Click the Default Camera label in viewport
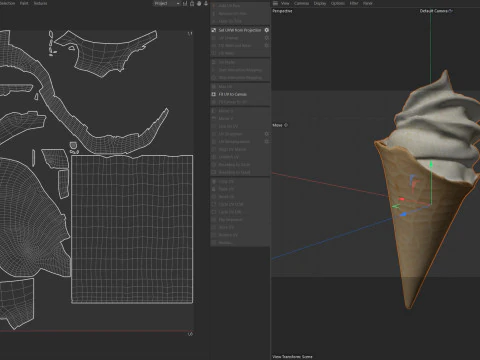Screen dimensions: 480x360 [x=436, y=11]
